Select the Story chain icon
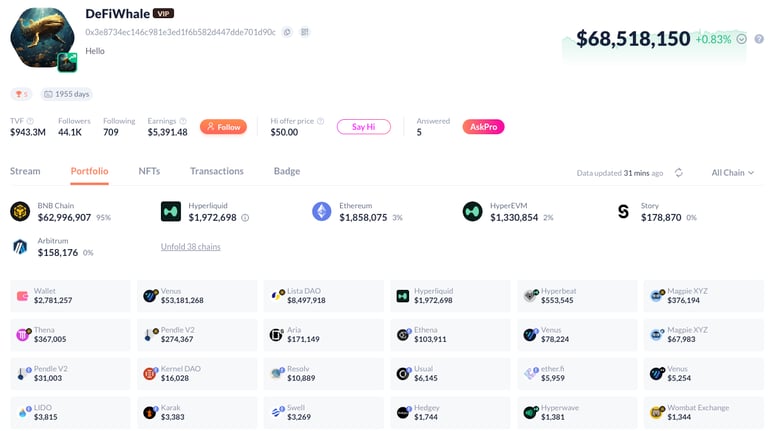 (x=622, y=211)
